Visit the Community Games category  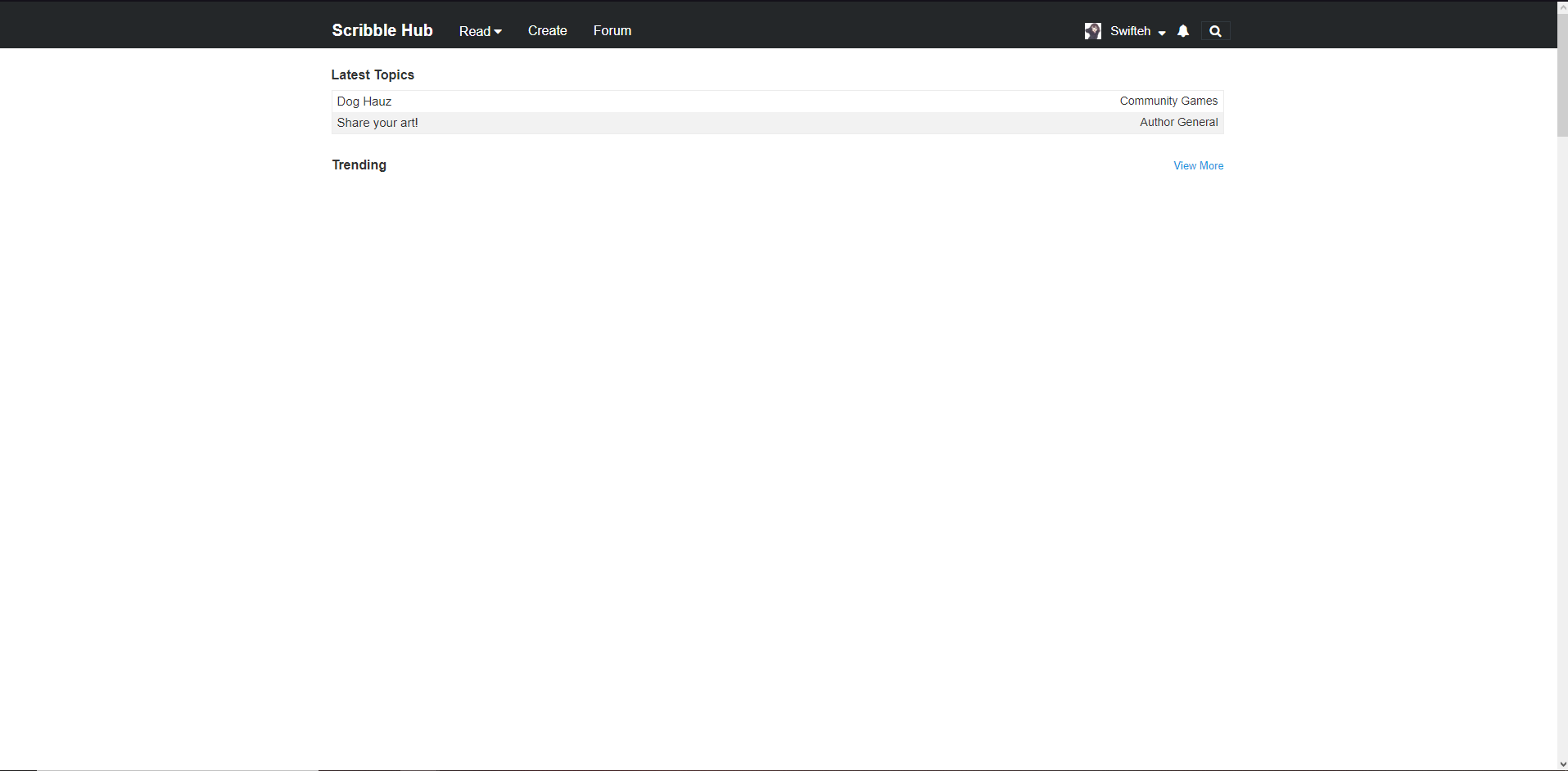[1168, 101]
